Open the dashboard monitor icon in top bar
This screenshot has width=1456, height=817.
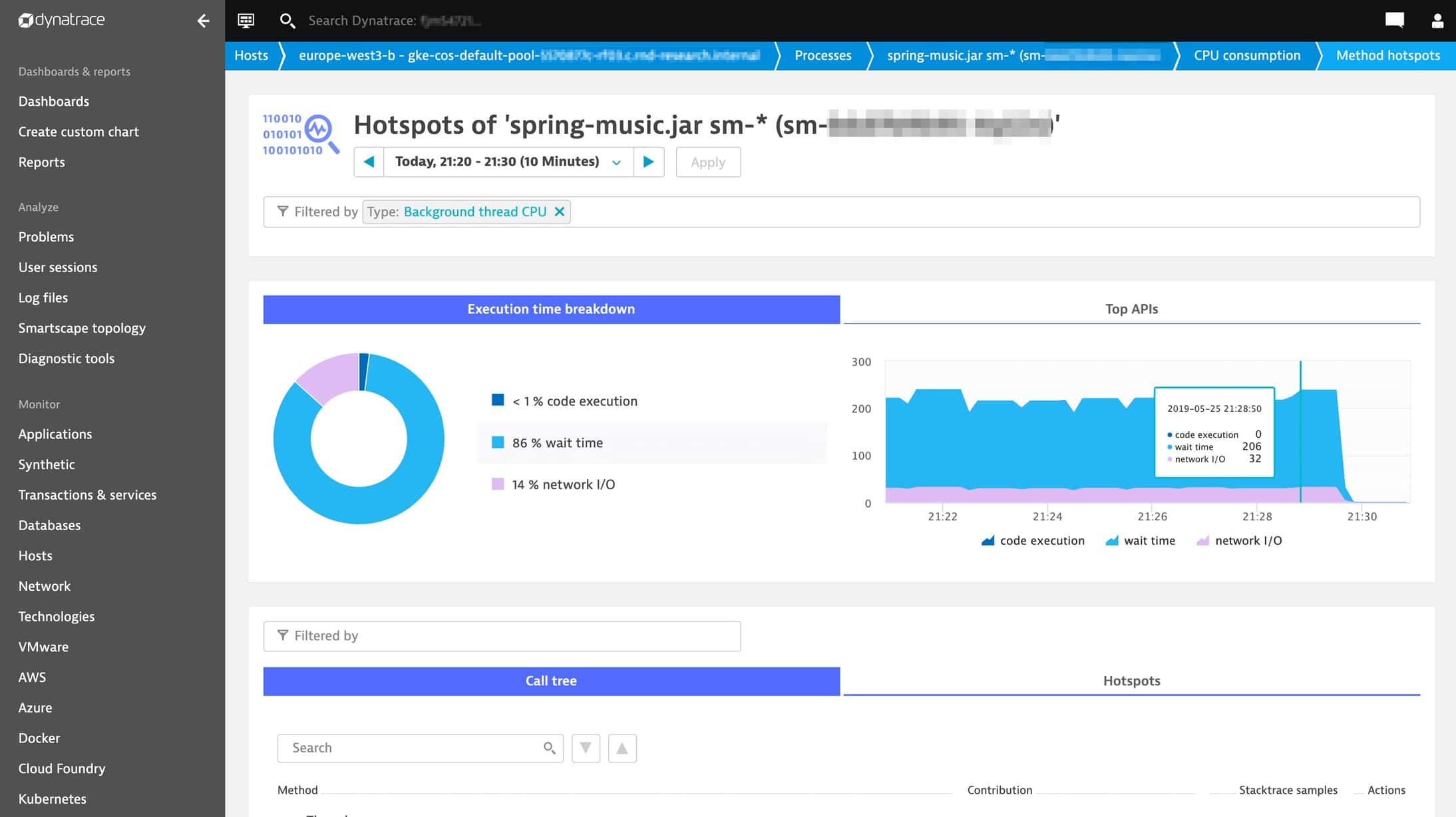click(x=246, y=21)
